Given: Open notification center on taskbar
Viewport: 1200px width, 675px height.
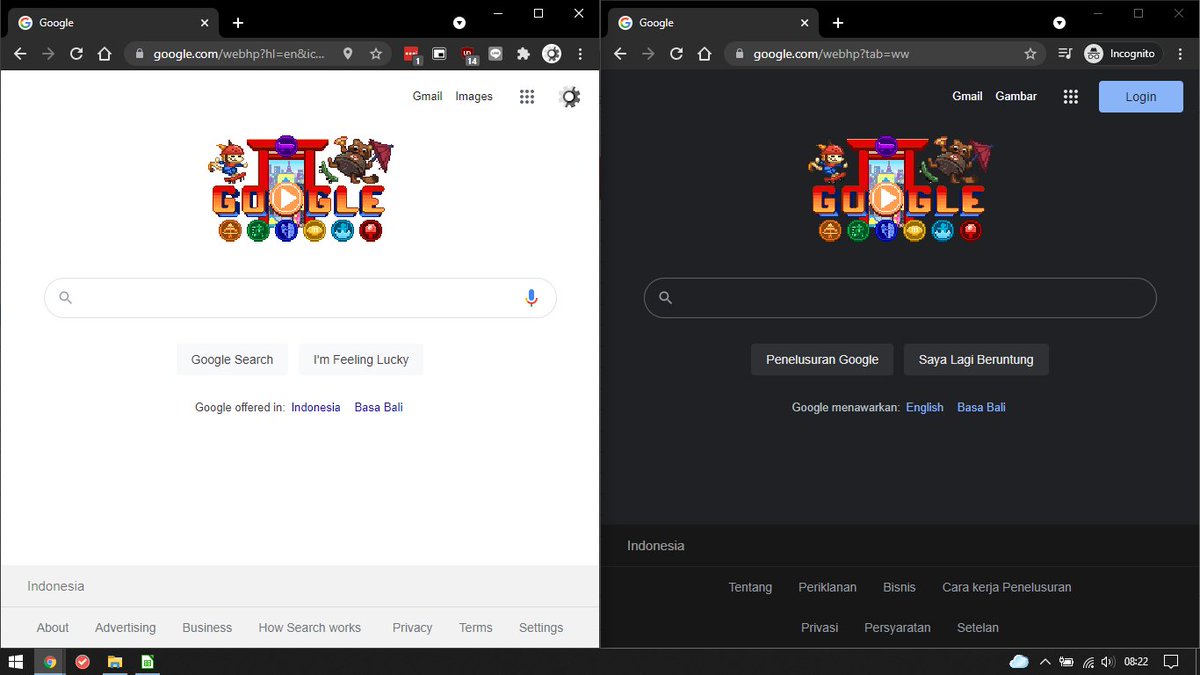Looking at the screenshot, I should point(1171,662).
